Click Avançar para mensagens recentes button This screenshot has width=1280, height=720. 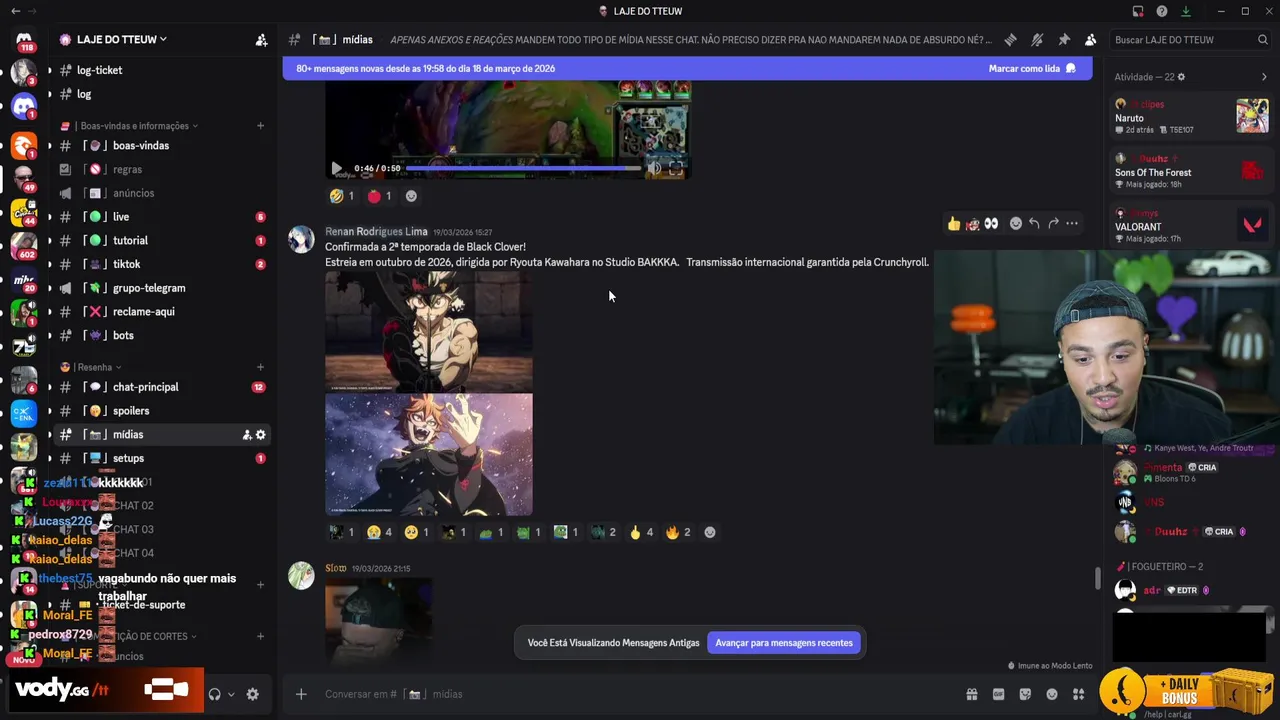click(784, 643)
